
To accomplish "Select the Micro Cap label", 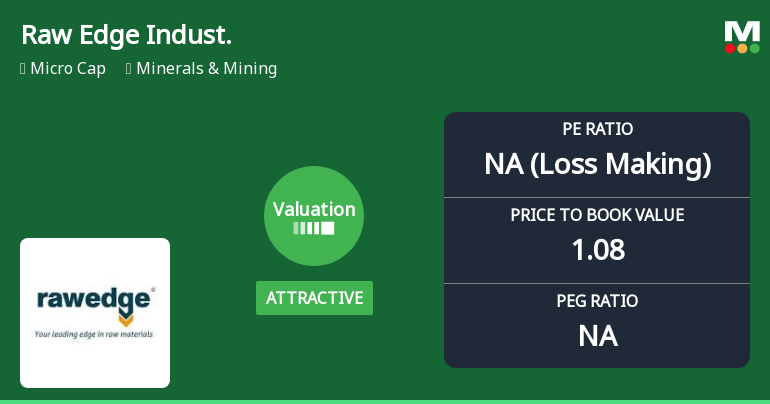I will (x=68, y=69).
